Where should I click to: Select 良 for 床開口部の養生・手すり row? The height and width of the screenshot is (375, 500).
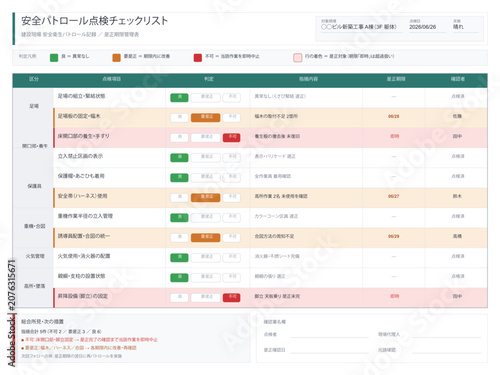pos(179,137)
